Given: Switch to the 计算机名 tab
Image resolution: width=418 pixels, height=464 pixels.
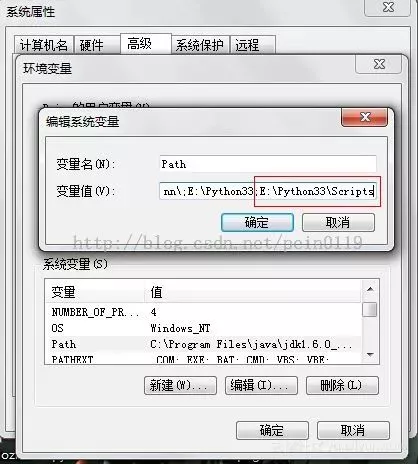Looking at the screenshot, I should tap(44, 45).
